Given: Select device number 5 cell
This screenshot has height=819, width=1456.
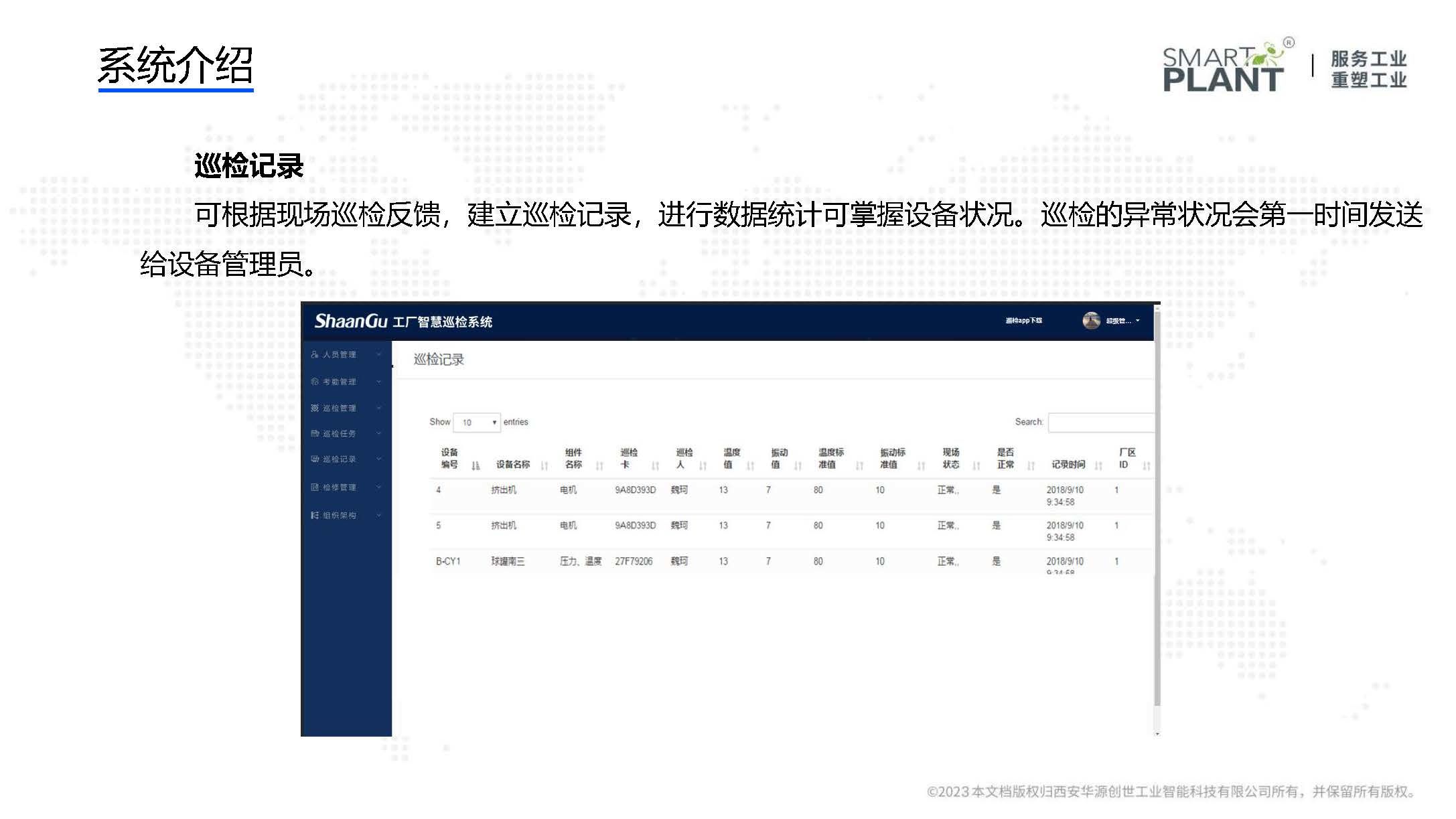Looking at the screenshot, I should tap(439, 526).
